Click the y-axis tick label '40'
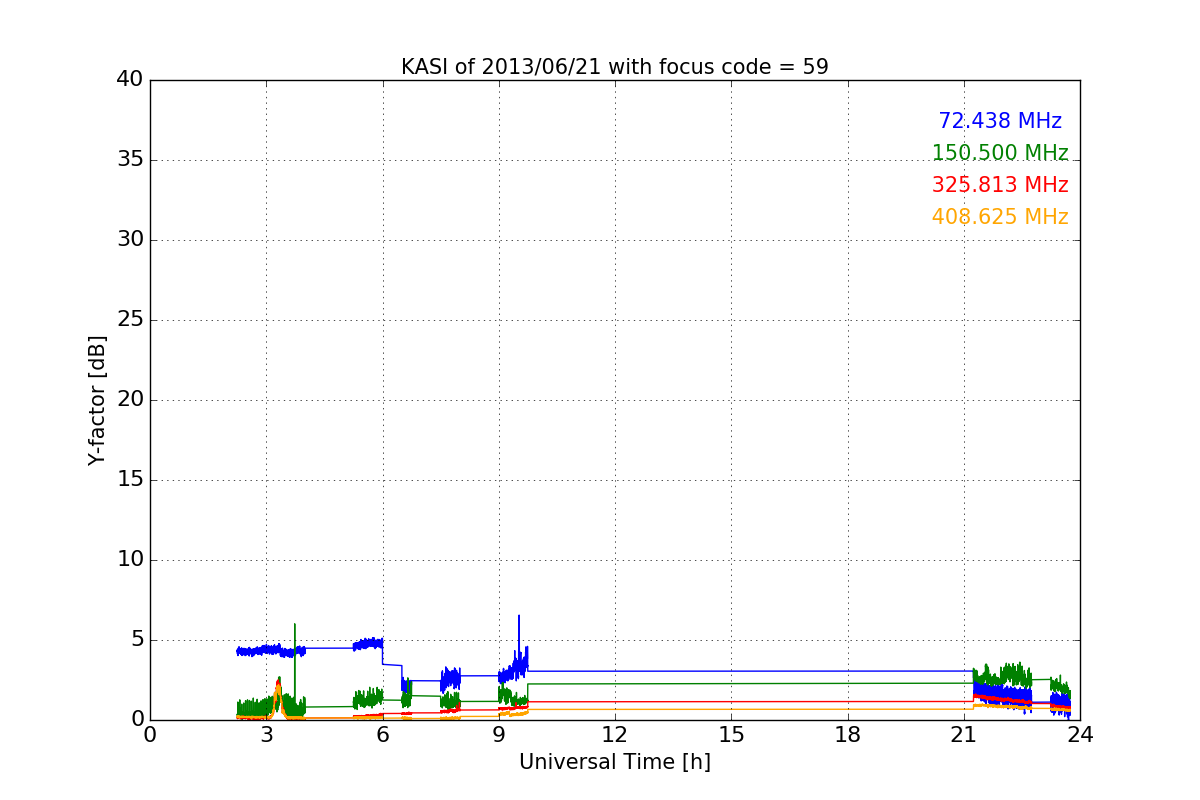The image size is (1200, 800). [x=130, y=80]
